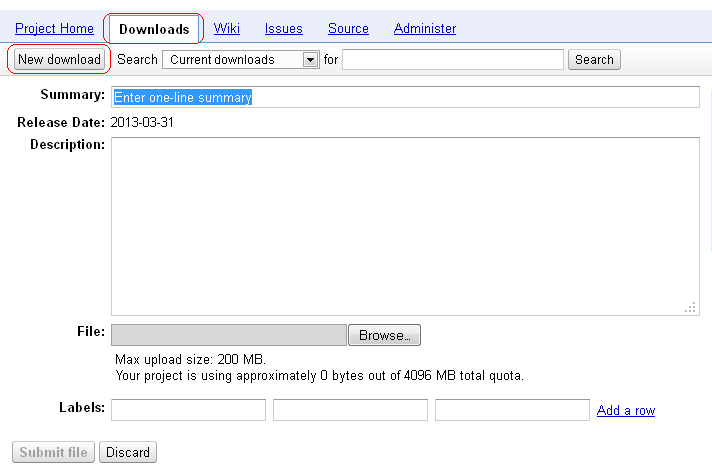Click the greyed File path field
The image size is (712, 476).
pos(229,335)
